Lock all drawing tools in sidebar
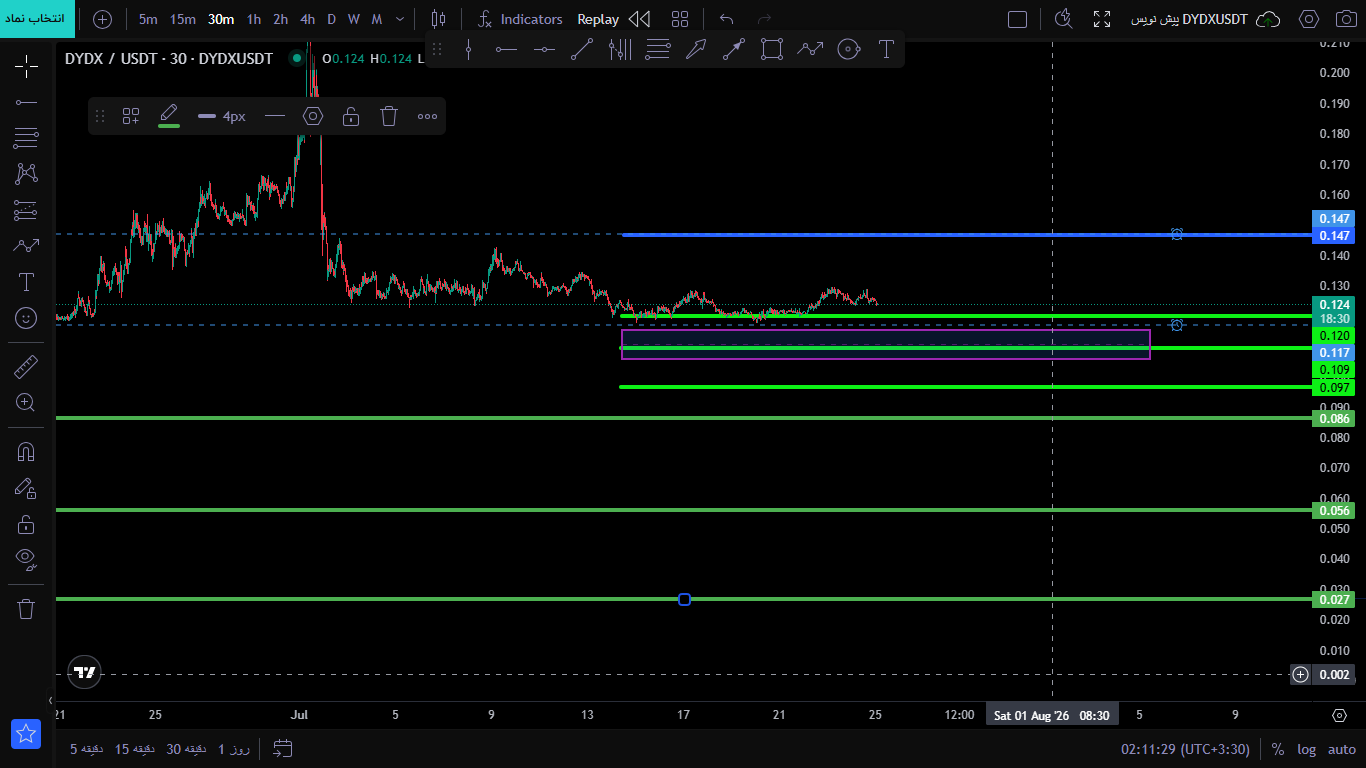 [x=26, y=524]
